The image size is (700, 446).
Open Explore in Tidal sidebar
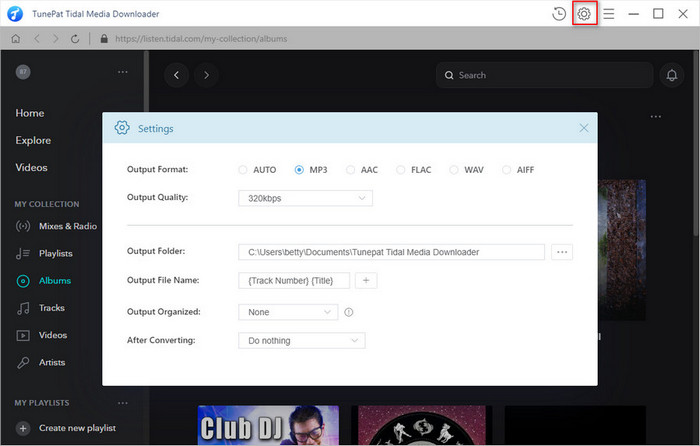33,140
